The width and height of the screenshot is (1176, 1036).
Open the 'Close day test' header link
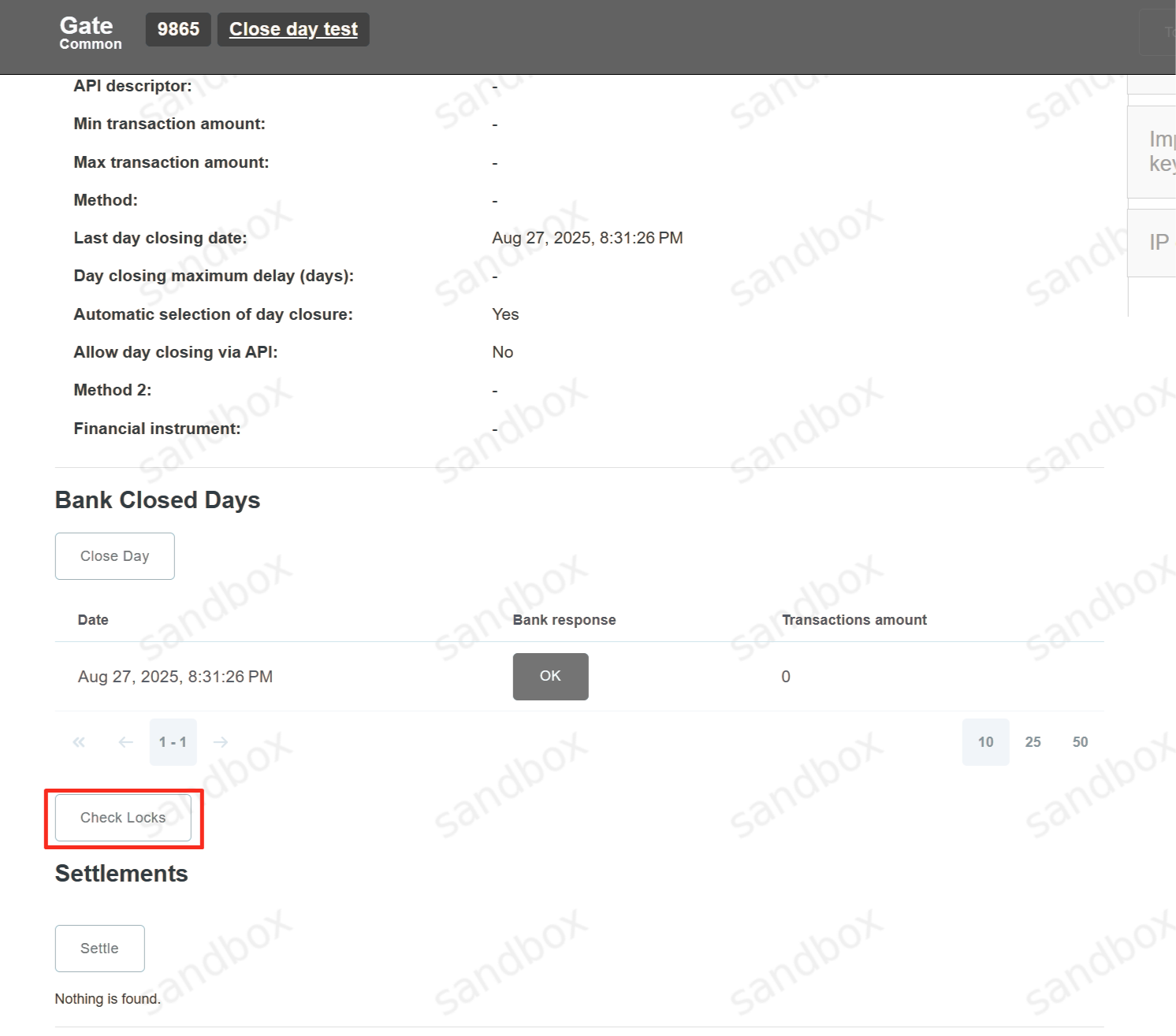(293, 30)
